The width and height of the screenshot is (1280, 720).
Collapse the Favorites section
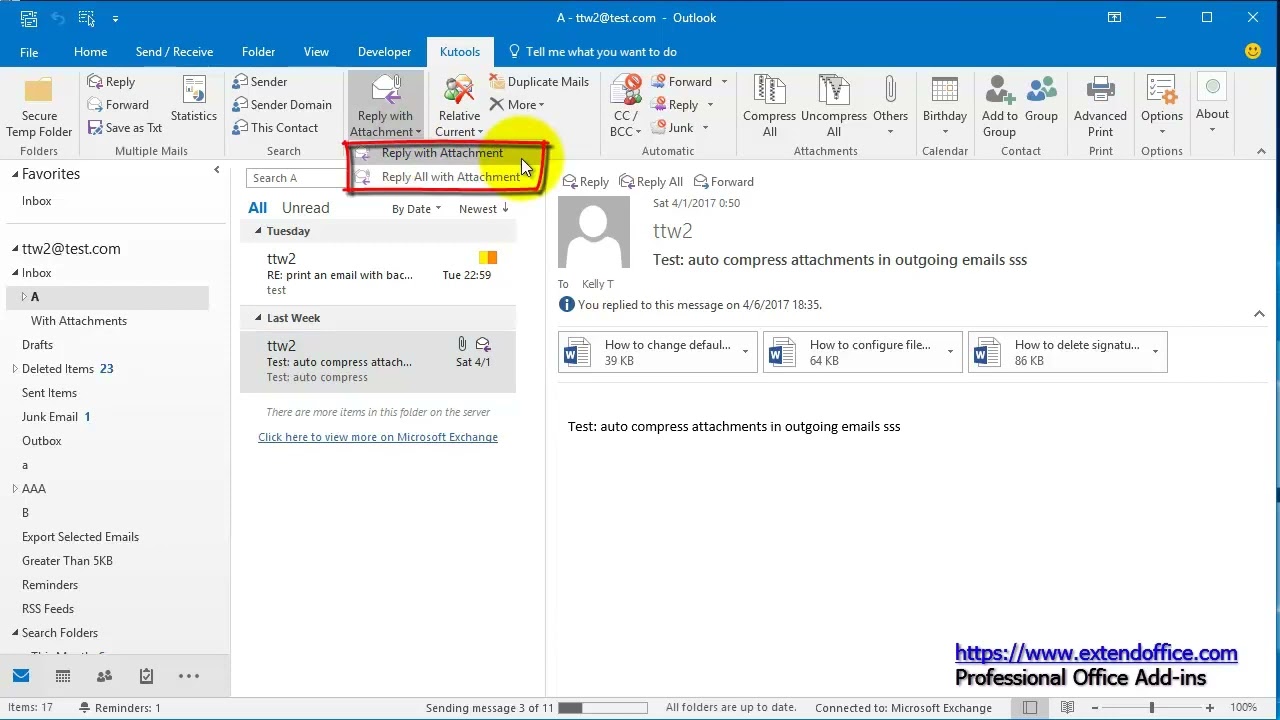tap(15, 174)
